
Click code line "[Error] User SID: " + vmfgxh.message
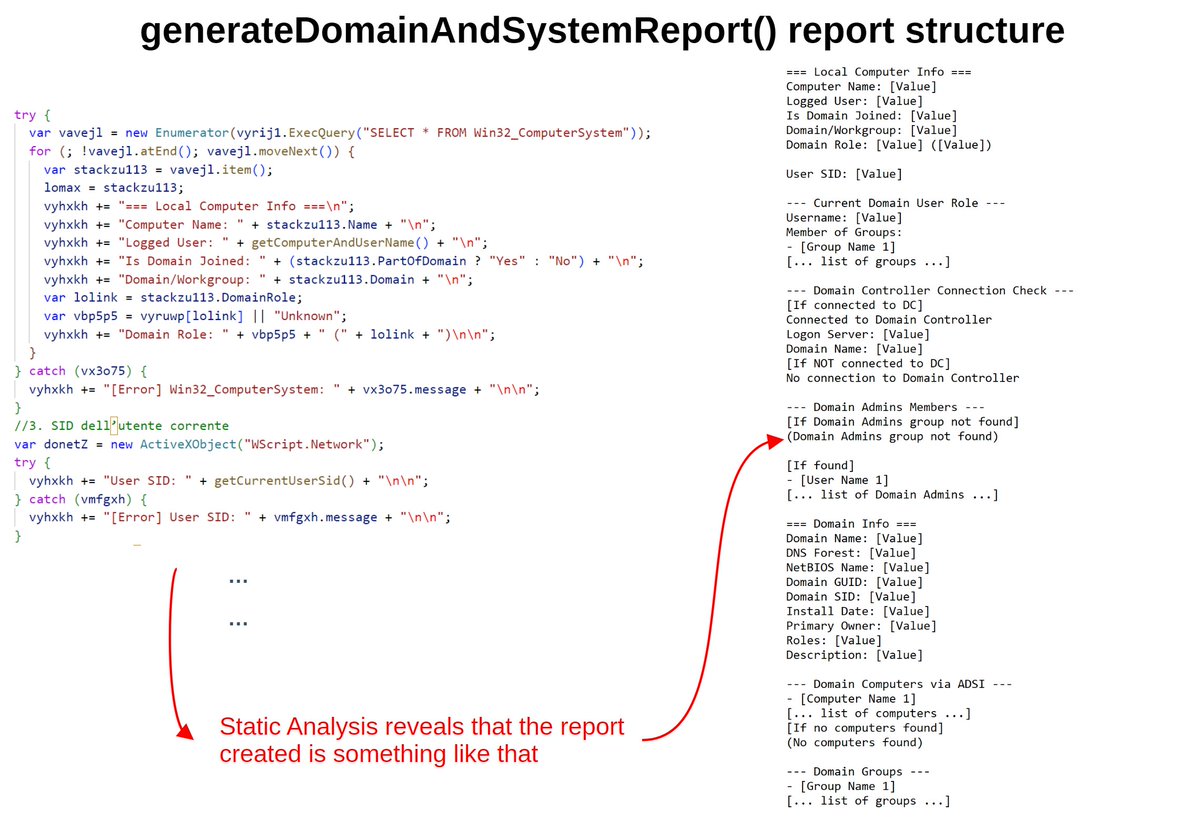pos(240,518)
